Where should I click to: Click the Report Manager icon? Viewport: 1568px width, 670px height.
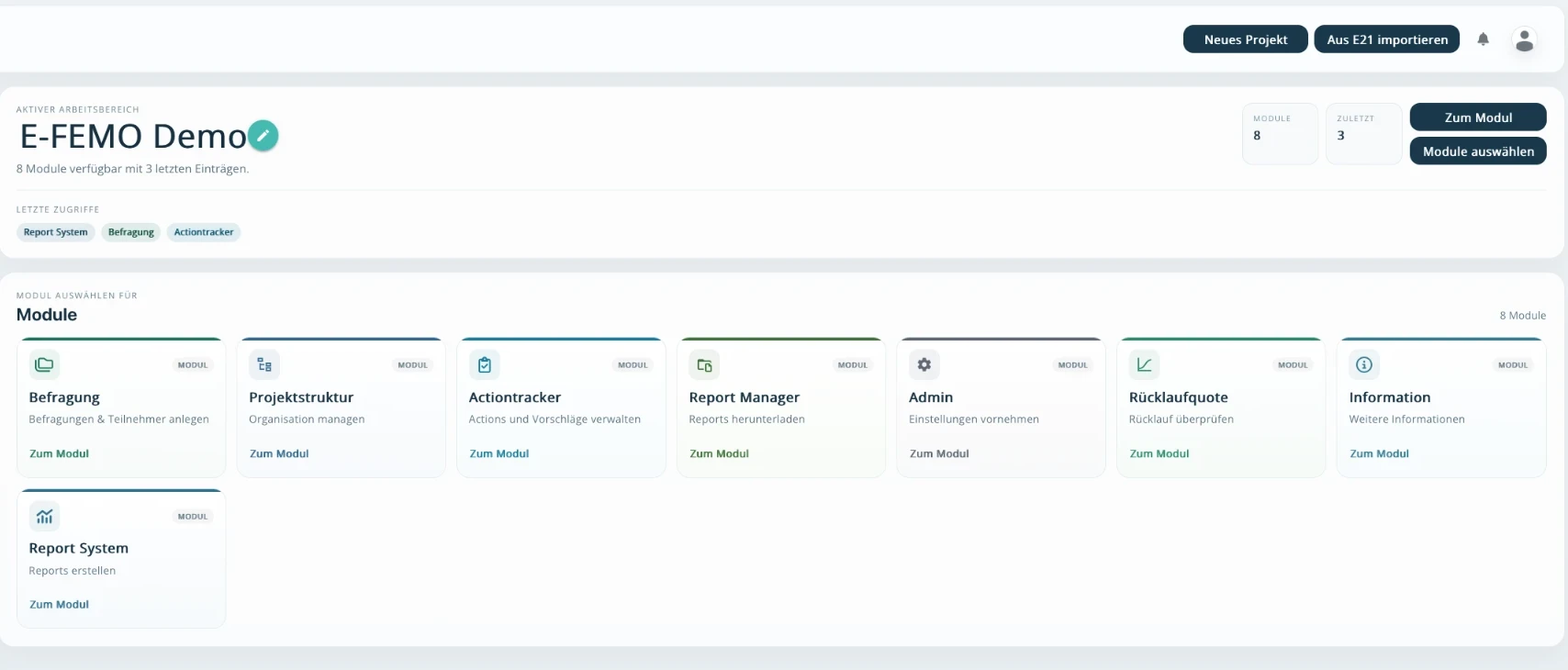point(704,364)
